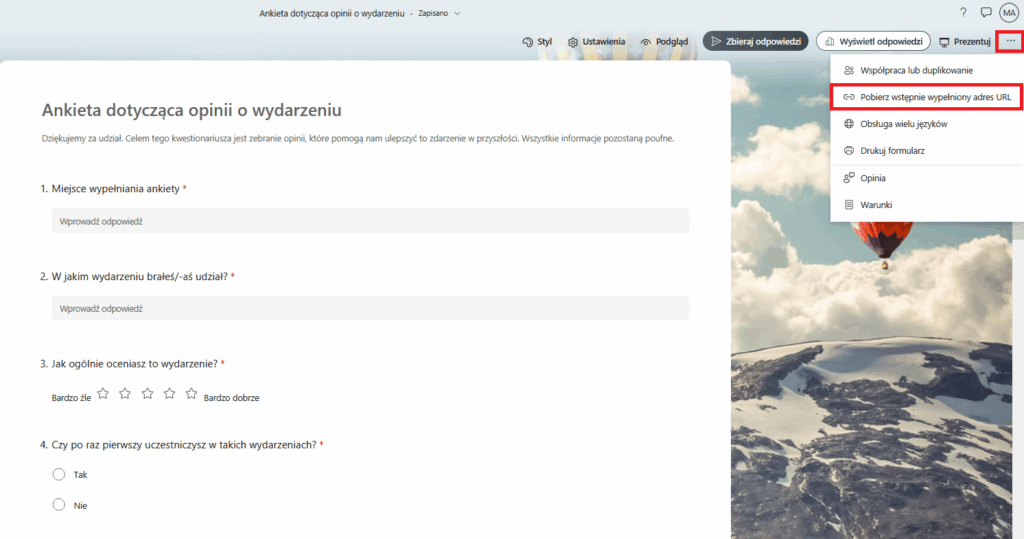Click Zbieraj odpowiedzi button
This screenshot has width=1024, height=539.
[756, 41]
